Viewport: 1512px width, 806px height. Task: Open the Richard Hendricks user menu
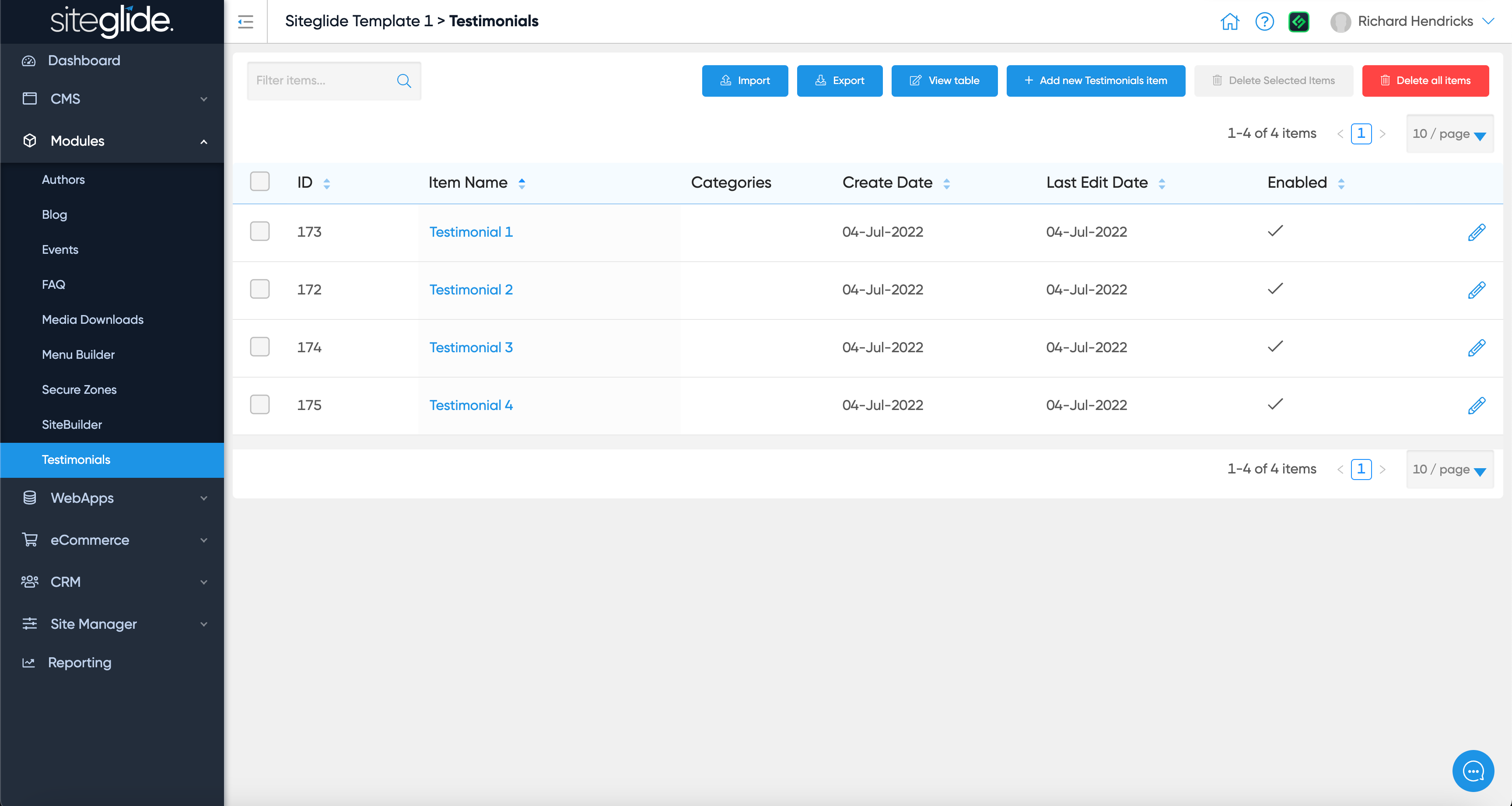(x=1414, y=22)
